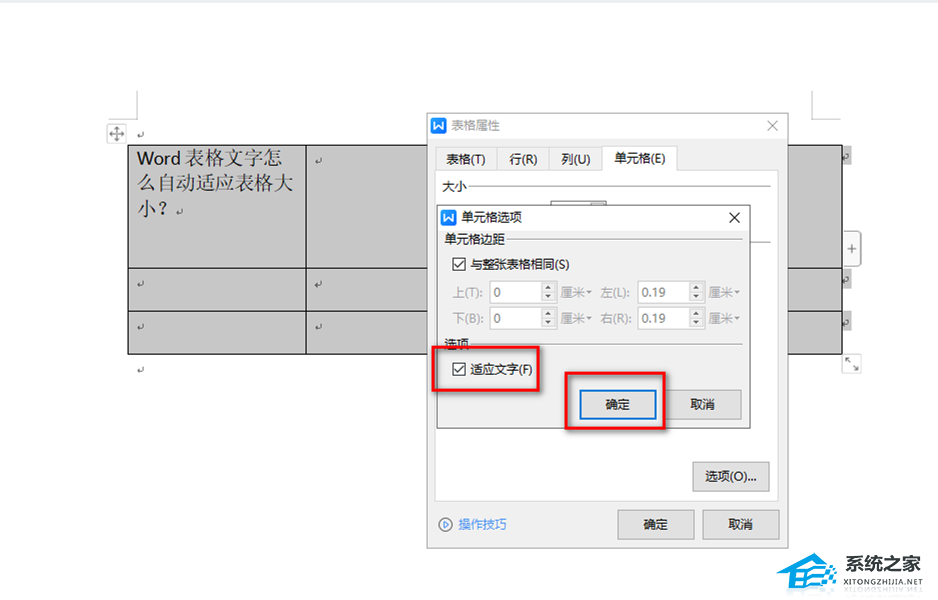Click the 上(T) spinner arrows
Viewport: 938px width, 600px height.
(549, 293)
